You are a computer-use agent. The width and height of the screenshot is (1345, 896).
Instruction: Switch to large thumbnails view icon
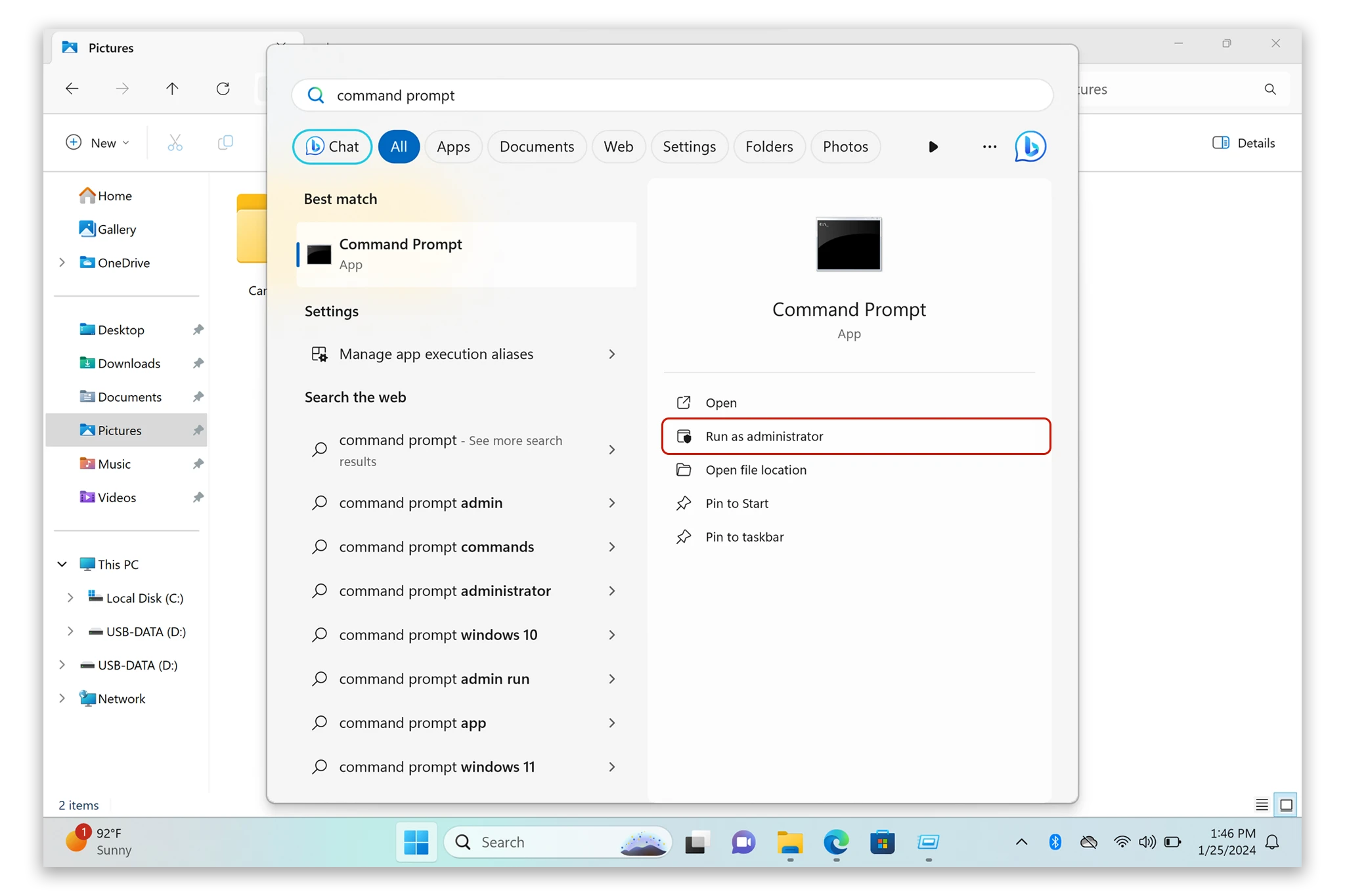[1286, 805]
